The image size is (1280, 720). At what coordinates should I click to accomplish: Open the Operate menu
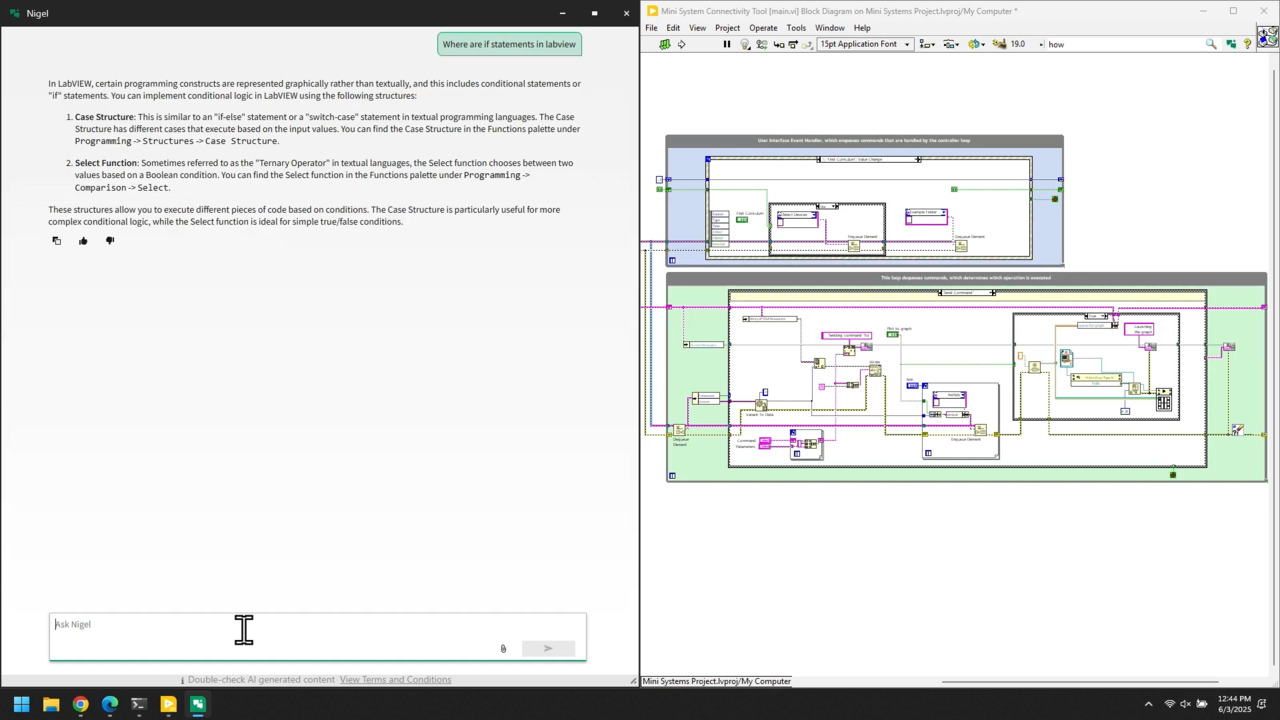tap(763, 28)
